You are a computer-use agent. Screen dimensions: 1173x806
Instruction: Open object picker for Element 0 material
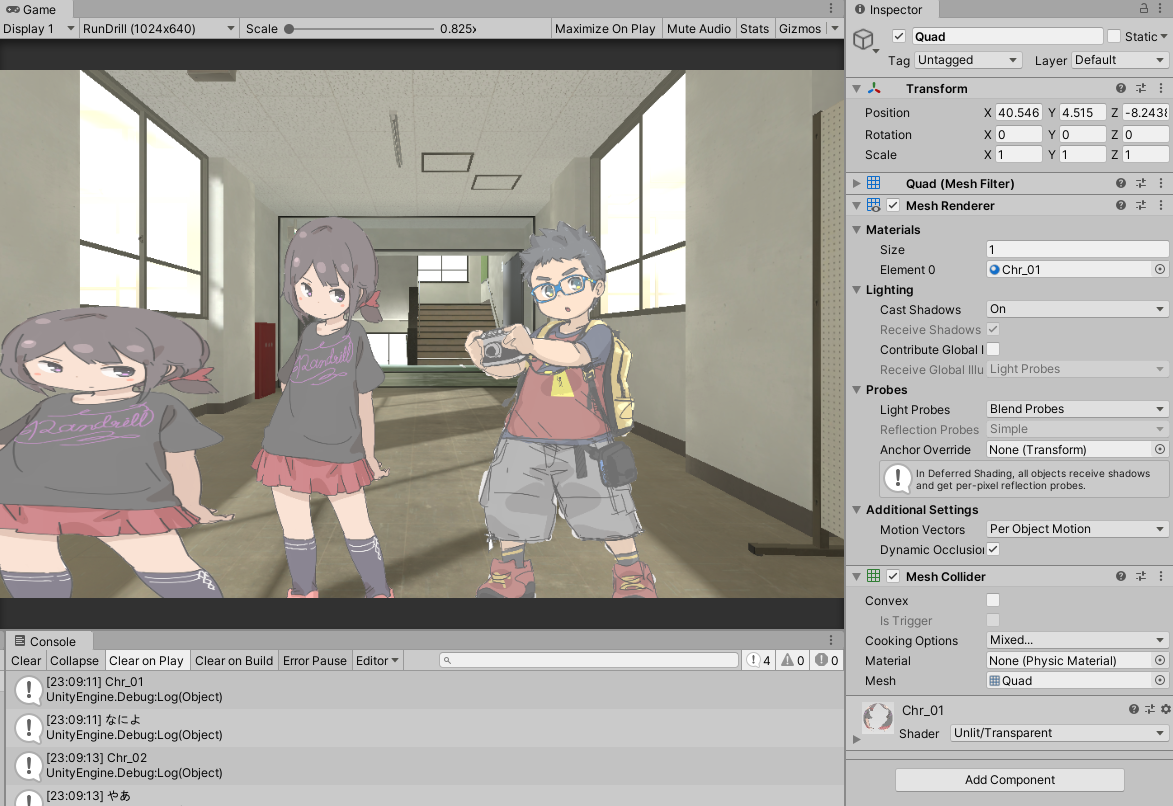(x=1160, y=269)
